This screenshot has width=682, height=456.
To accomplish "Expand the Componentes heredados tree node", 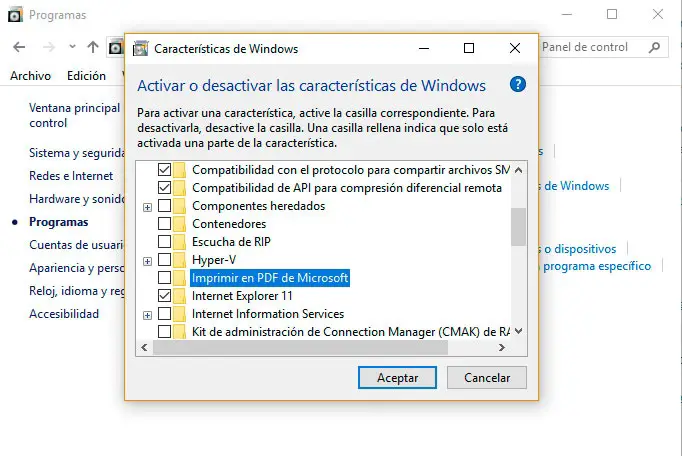I will click(x=147, y=207).
